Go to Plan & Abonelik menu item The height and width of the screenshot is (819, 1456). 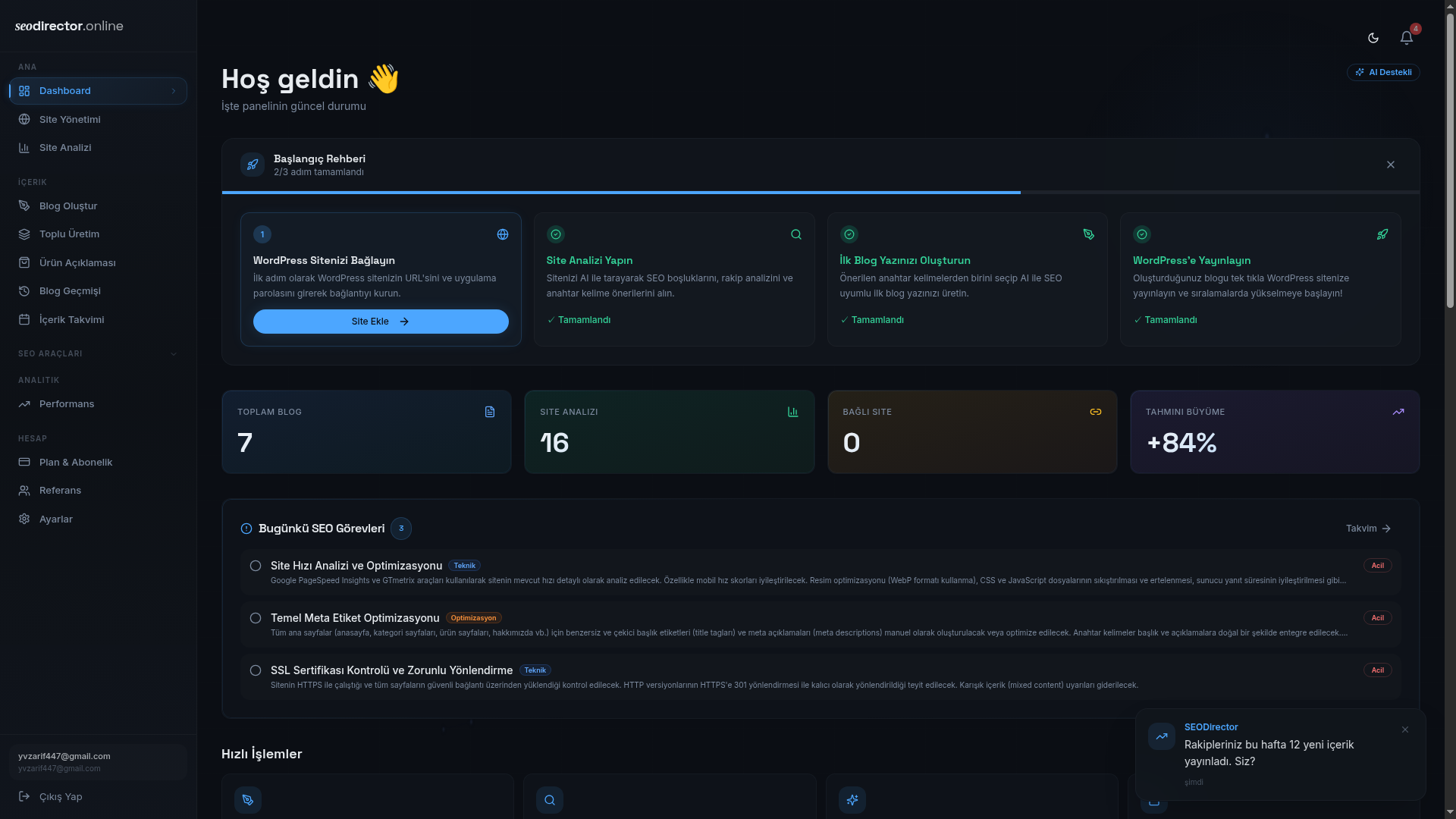point(75,463)
